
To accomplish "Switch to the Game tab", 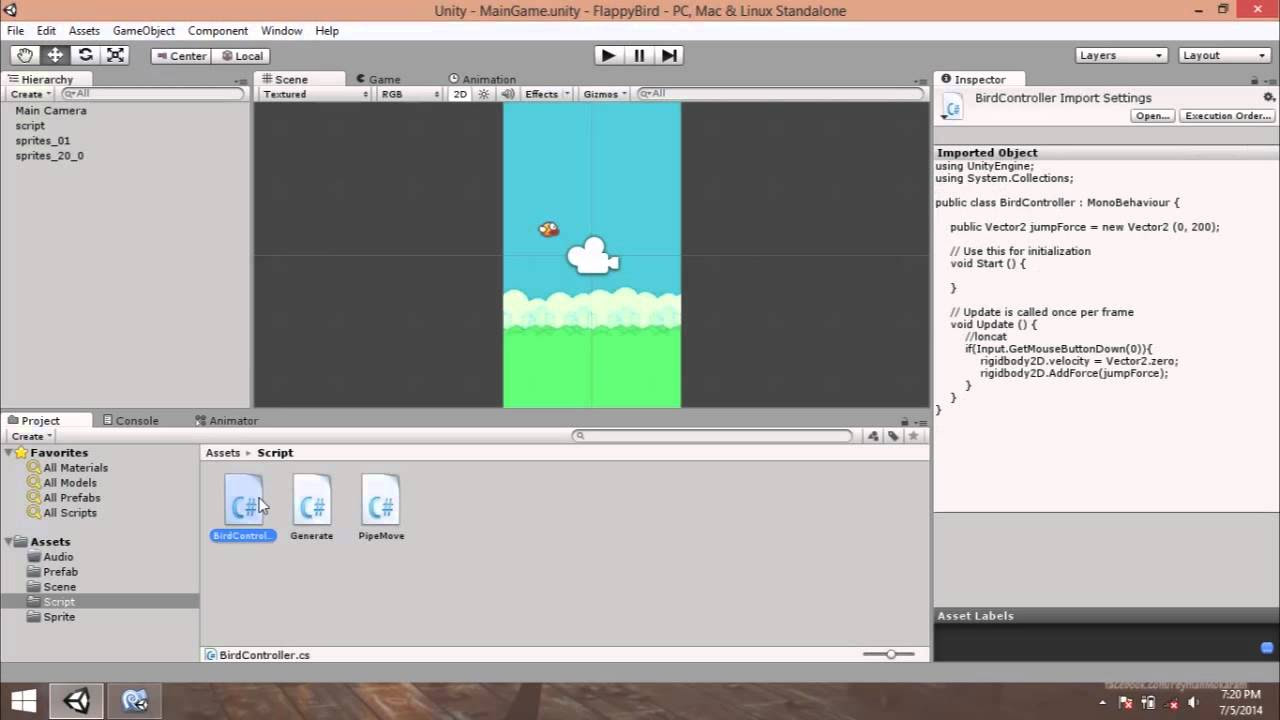I will point(378,79).
